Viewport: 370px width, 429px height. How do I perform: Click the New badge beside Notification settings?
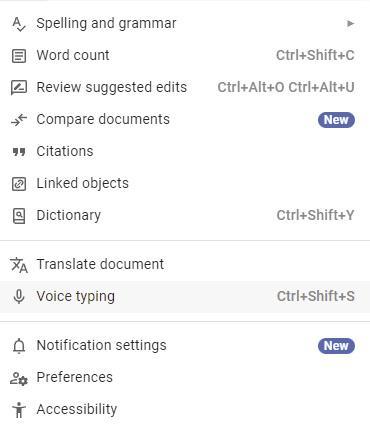pos(336,346)
